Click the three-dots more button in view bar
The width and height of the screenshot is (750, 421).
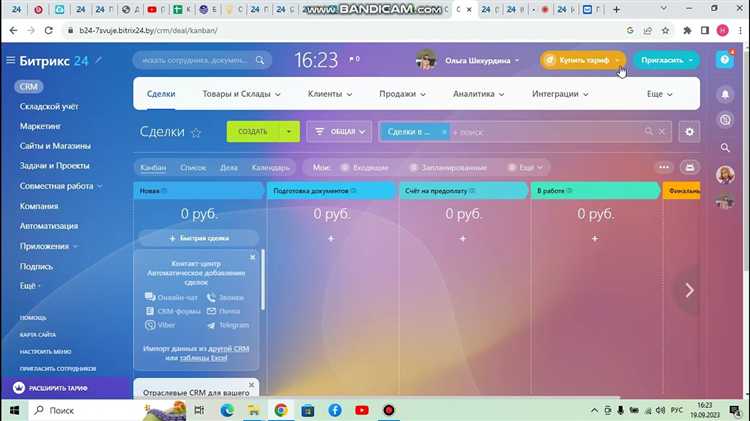[663, 167]
